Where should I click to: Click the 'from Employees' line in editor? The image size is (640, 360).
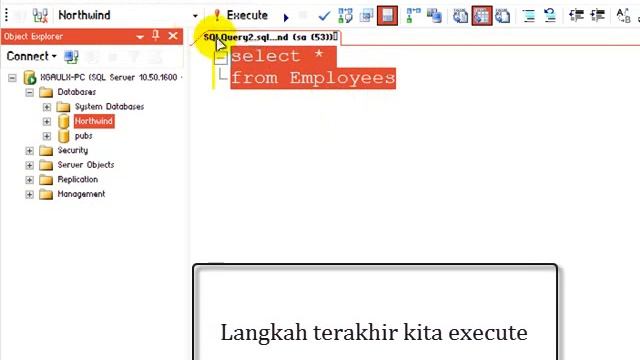click(x=313, y=78)
